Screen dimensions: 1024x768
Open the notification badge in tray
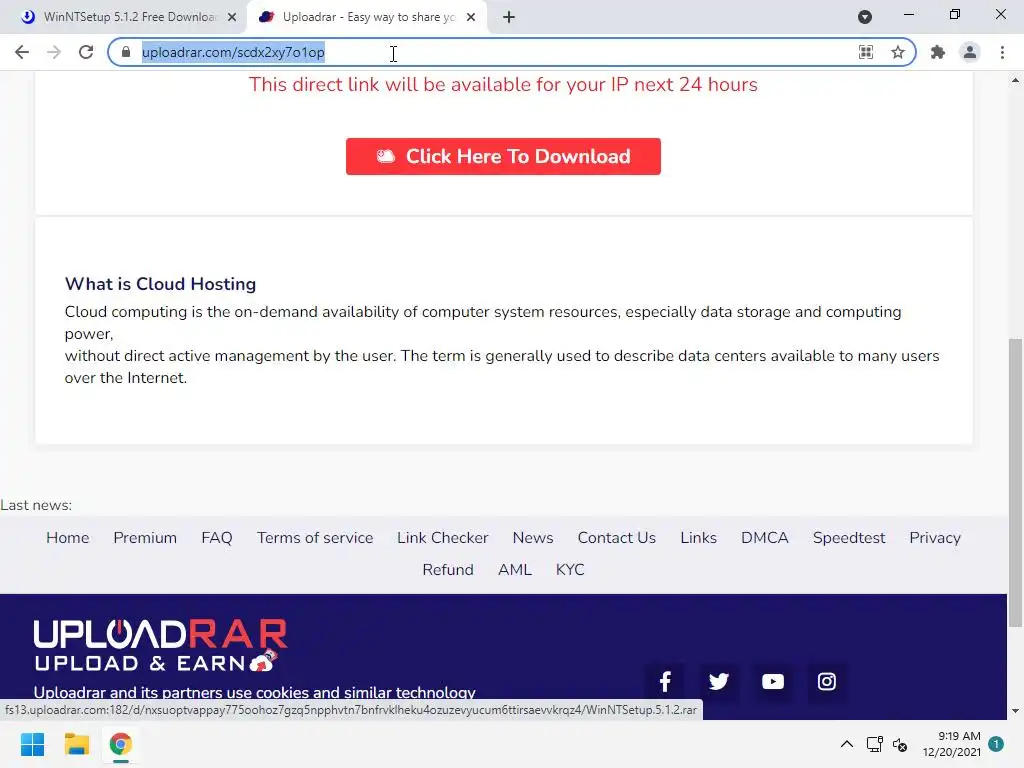pos(996,743)
